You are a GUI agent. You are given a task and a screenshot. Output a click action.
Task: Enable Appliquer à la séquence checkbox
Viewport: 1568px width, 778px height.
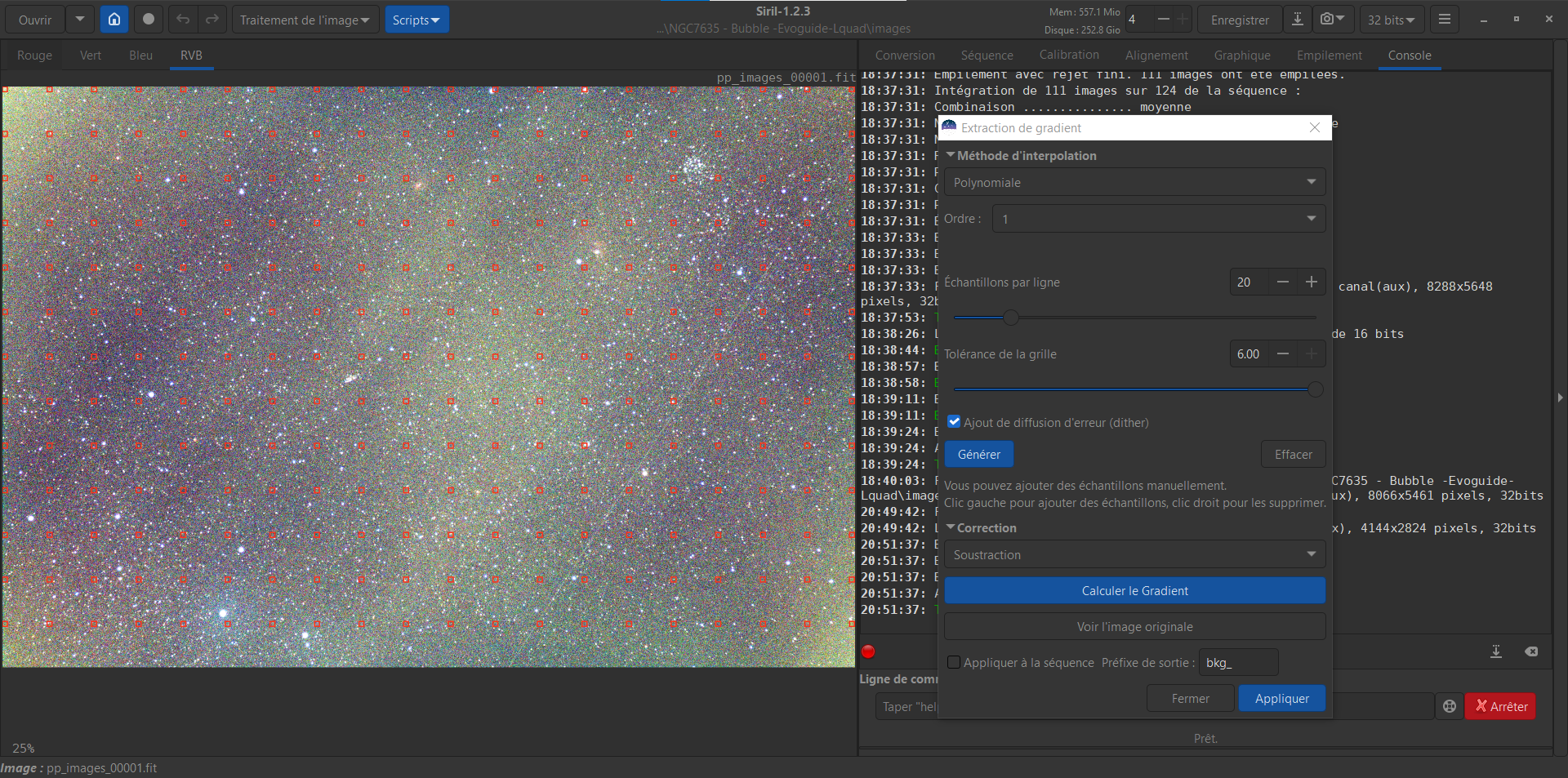click(x=954, y=662)
